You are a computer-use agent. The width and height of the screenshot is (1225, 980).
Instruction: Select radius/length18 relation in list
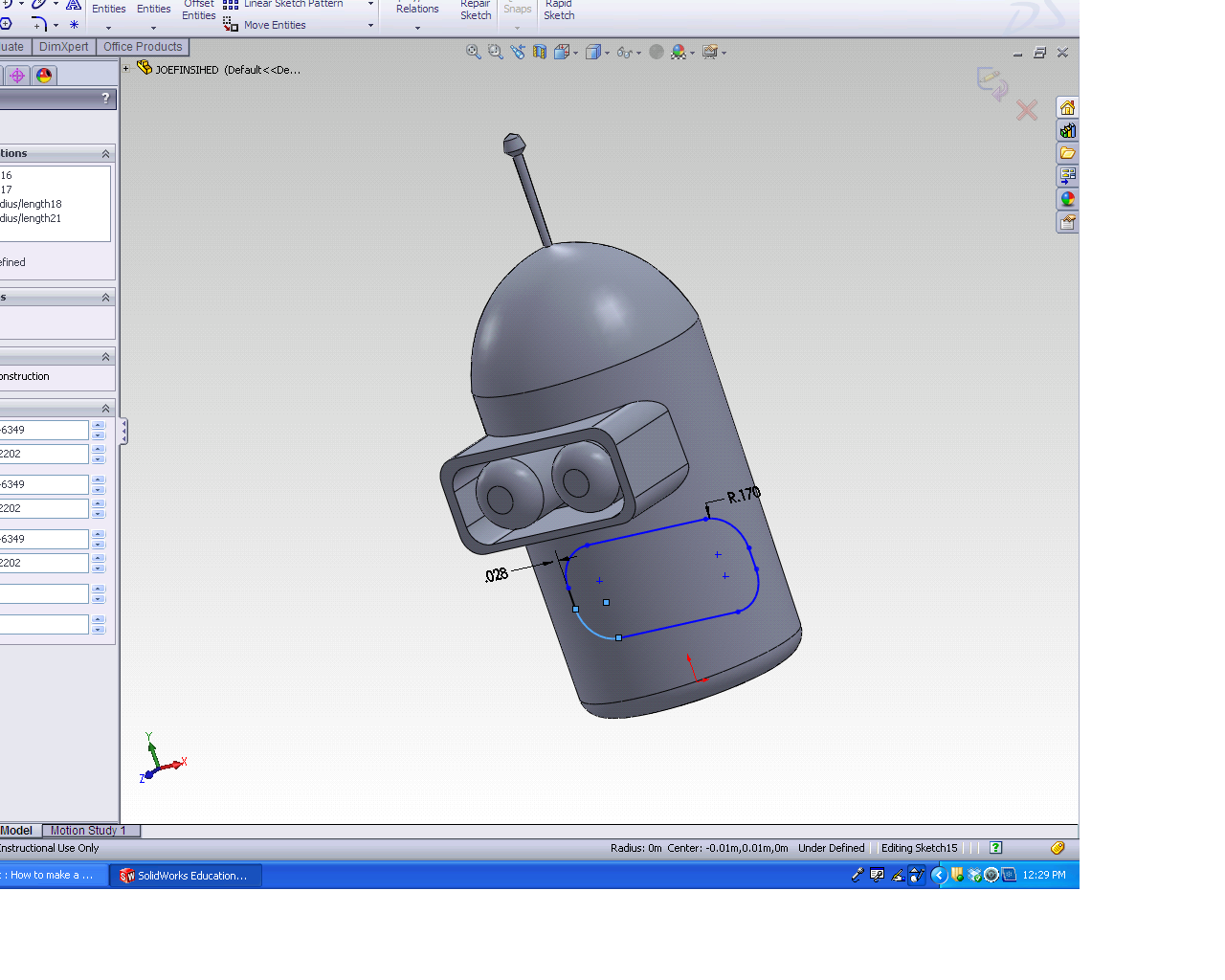tap(31, 204)
